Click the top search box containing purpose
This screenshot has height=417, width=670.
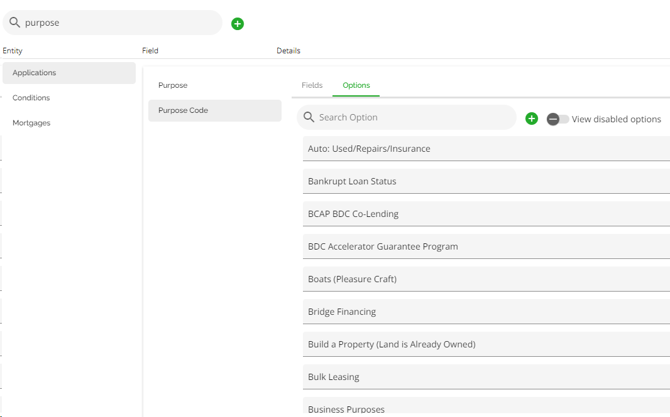point(120,23)
